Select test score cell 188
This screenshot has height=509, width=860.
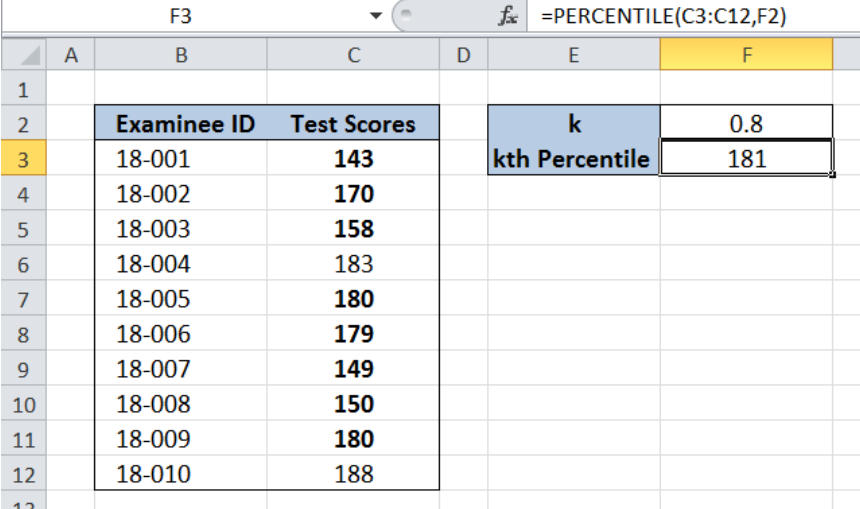[353, 473]
